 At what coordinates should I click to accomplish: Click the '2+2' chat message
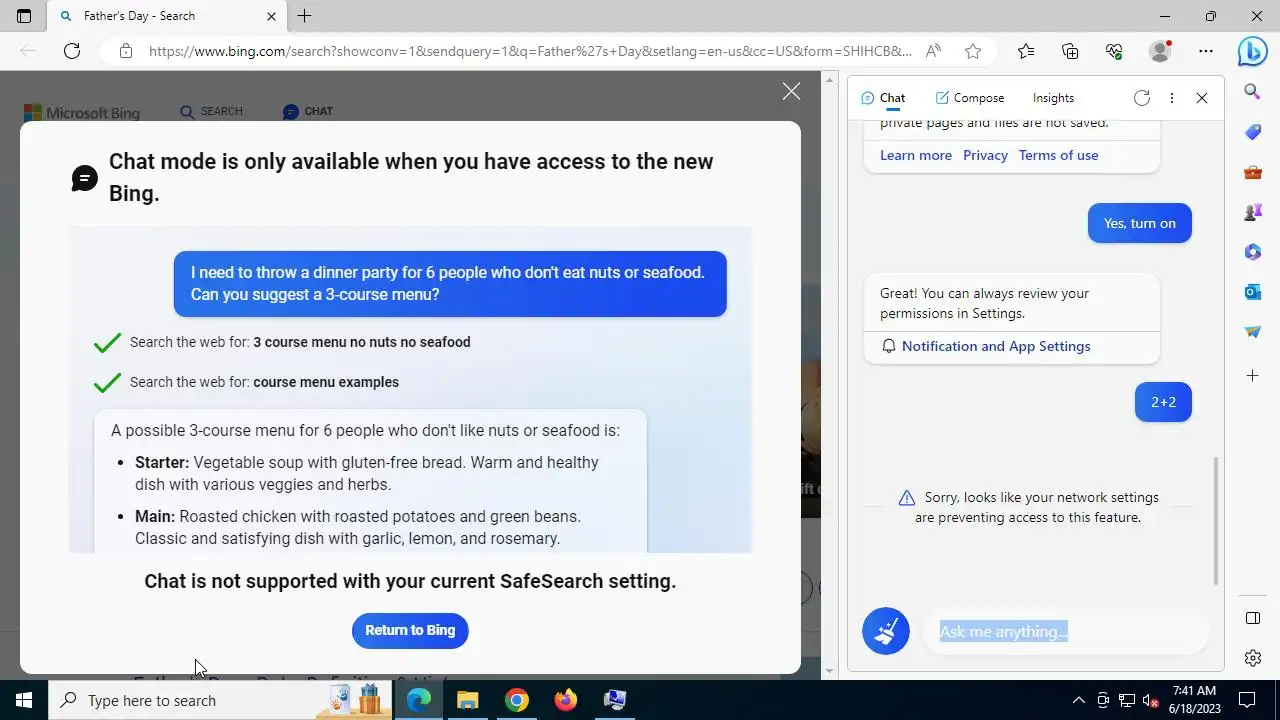[x=1163, y=402]
